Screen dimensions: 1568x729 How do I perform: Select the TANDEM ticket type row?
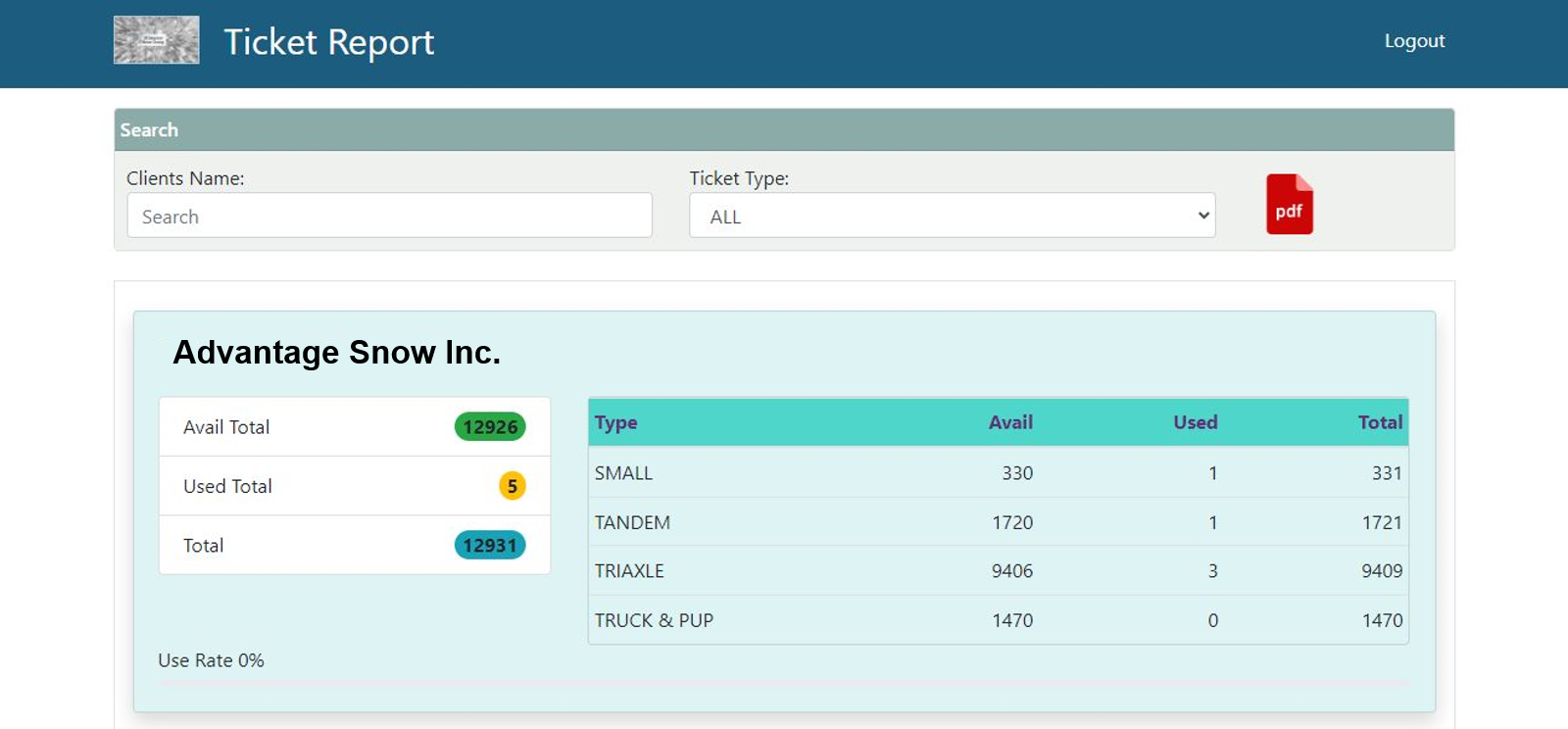tap(998, 522)
